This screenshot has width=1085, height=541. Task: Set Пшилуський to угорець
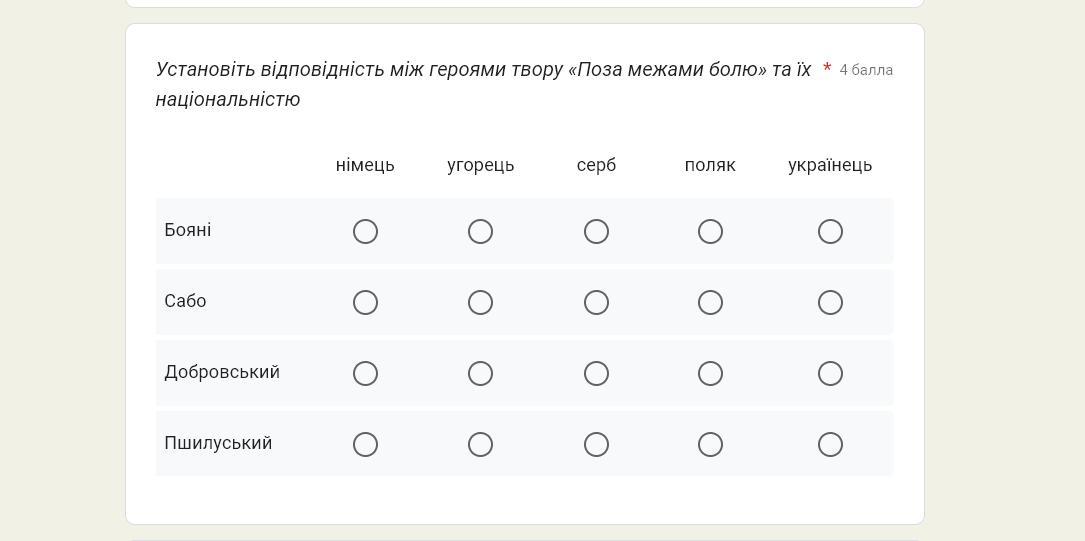(480, 445)
